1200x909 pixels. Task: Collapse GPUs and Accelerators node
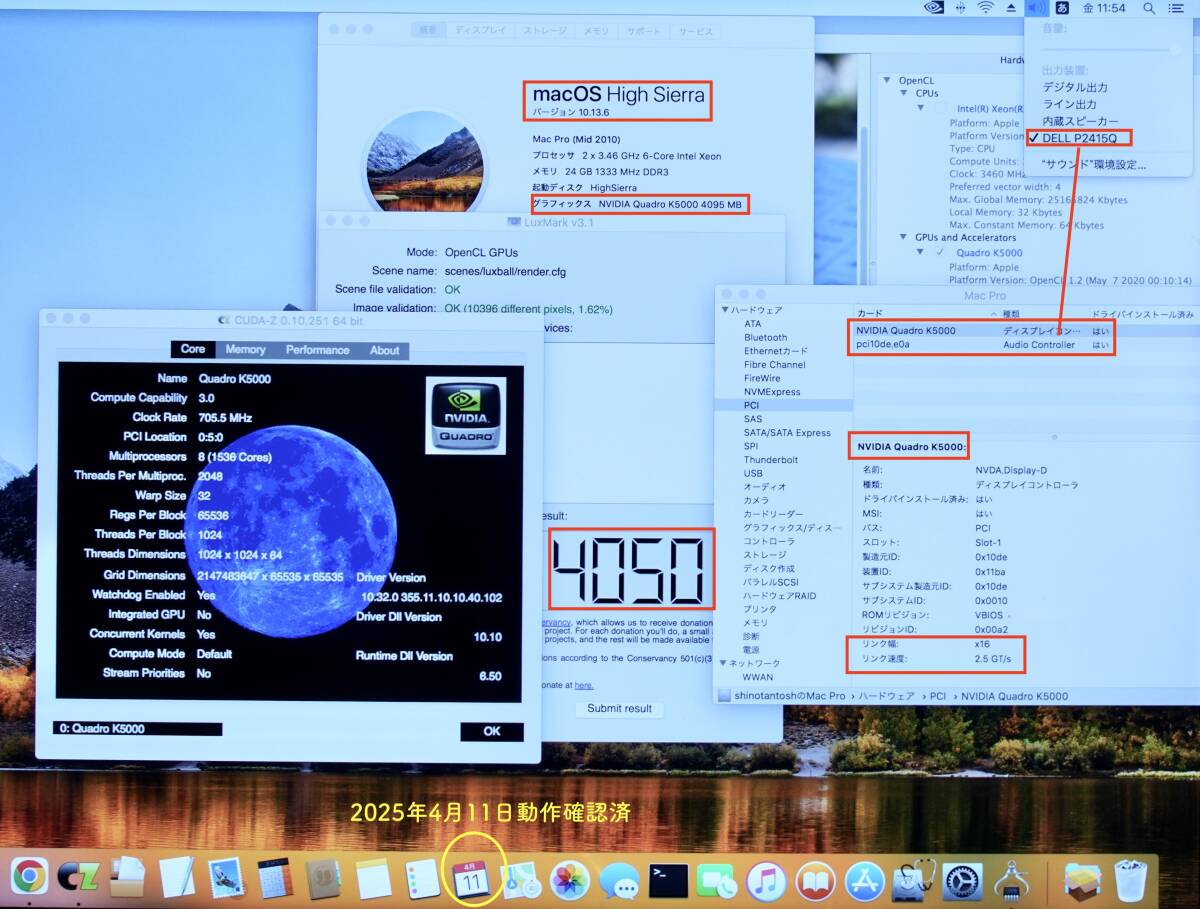coord(903,238)
